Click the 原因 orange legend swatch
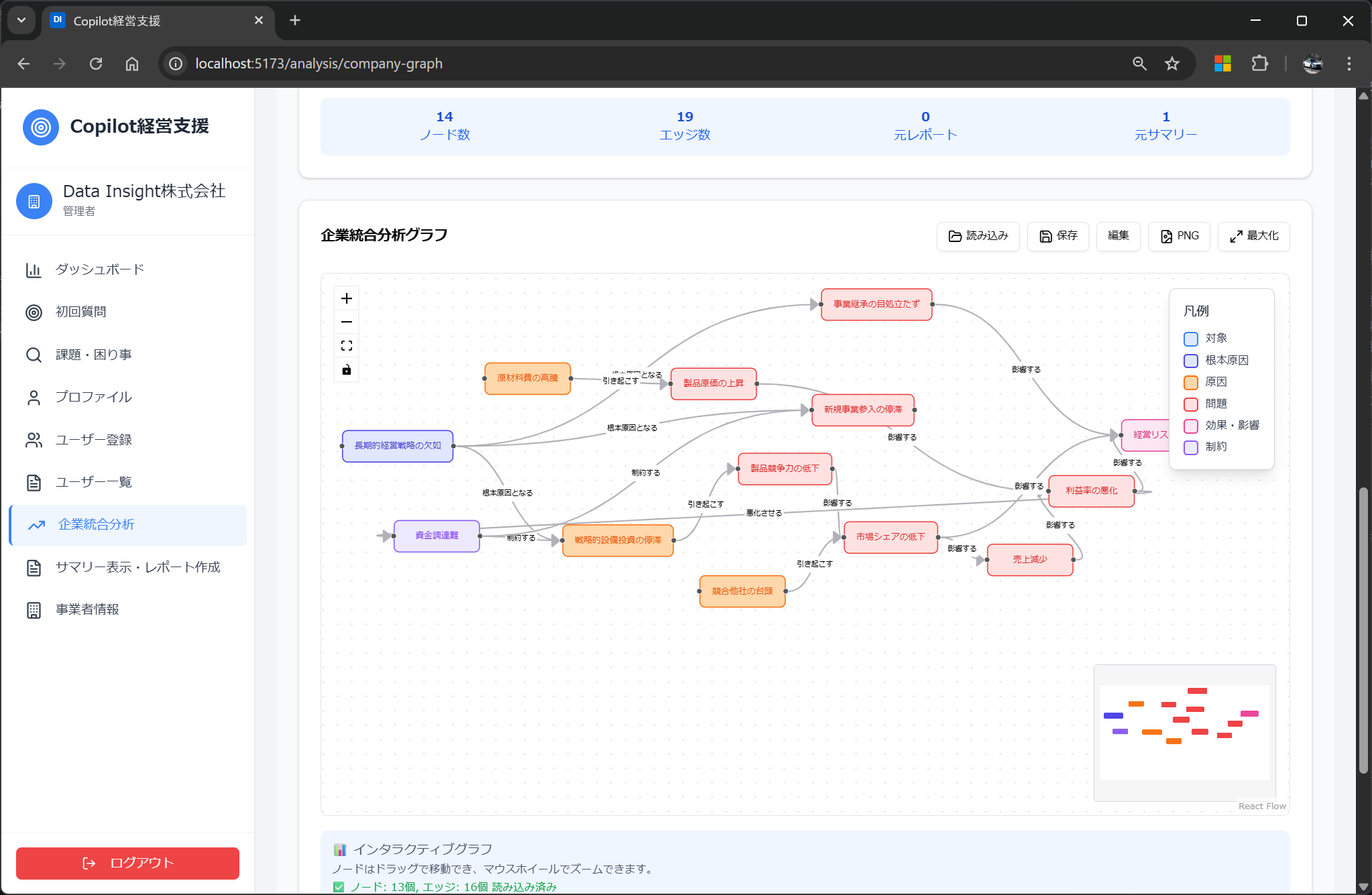This screenshot has height=895, width=1372. coord(1191,382)
